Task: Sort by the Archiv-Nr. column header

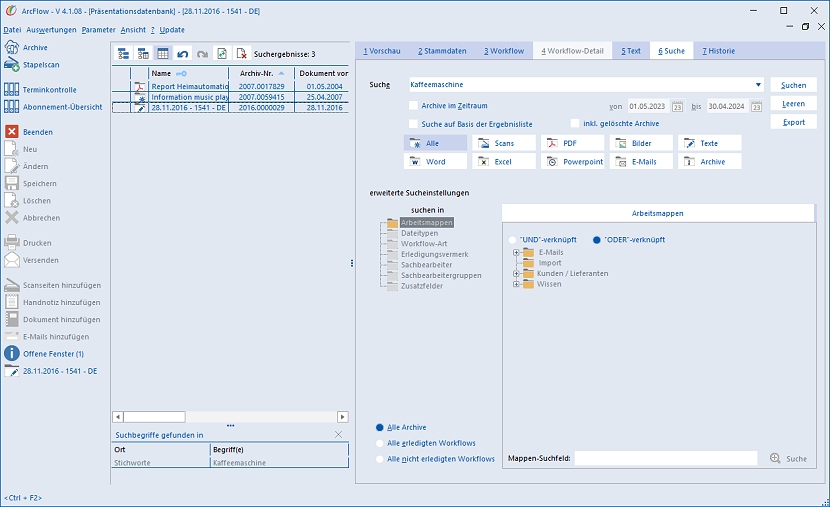Action: pyautogui.click(x=261, y=73)
